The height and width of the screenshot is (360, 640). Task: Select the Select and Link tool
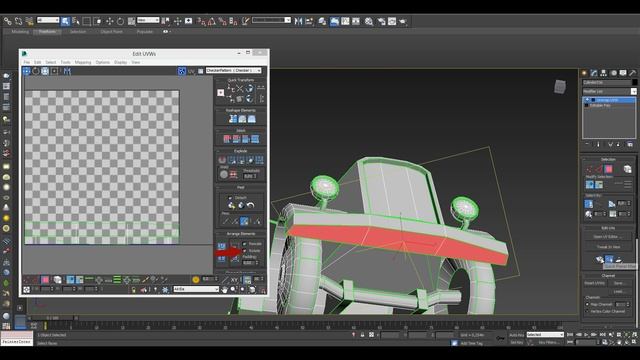tap(7, 21)
